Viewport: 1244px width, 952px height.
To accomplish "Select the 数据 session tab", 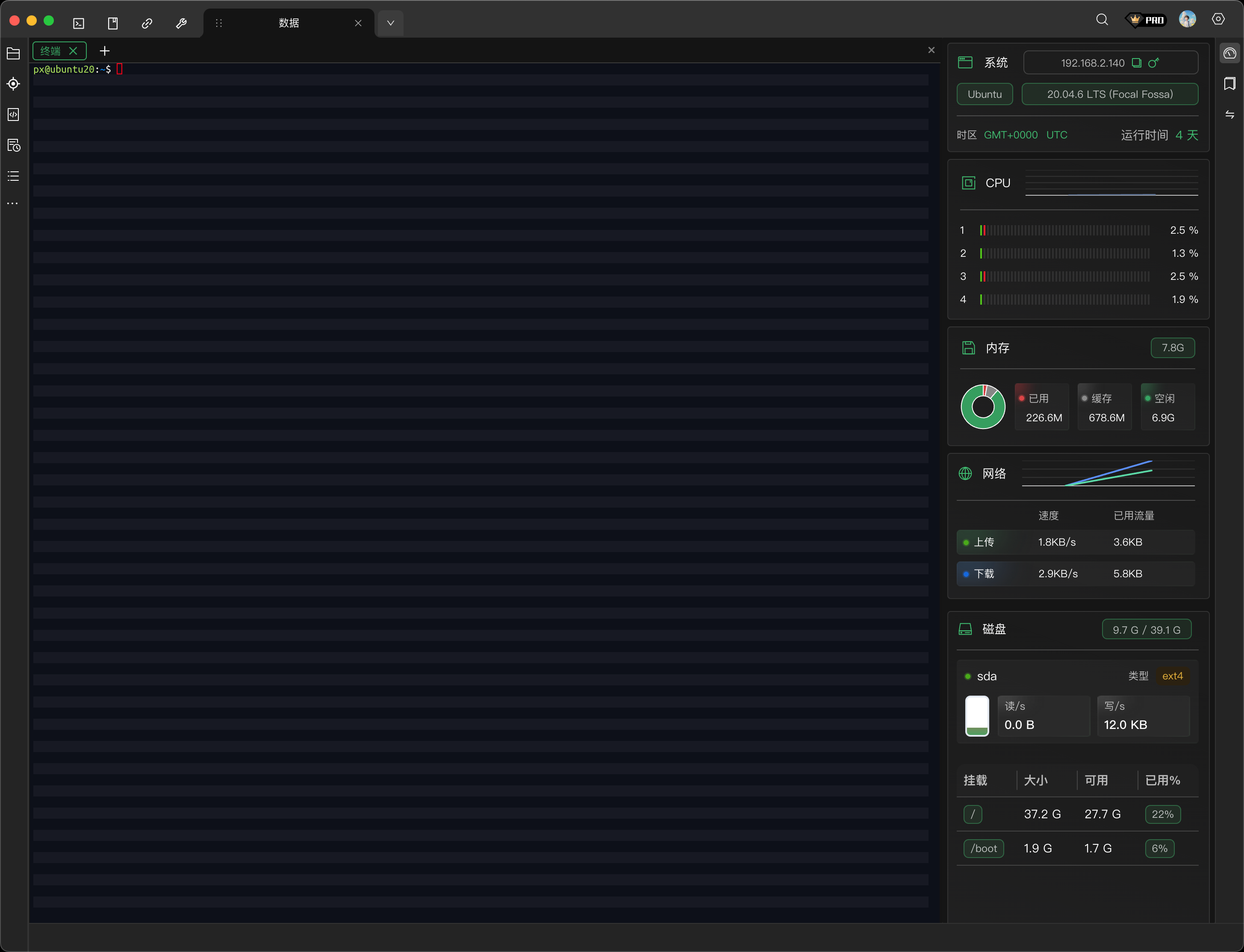I will 289,23.
